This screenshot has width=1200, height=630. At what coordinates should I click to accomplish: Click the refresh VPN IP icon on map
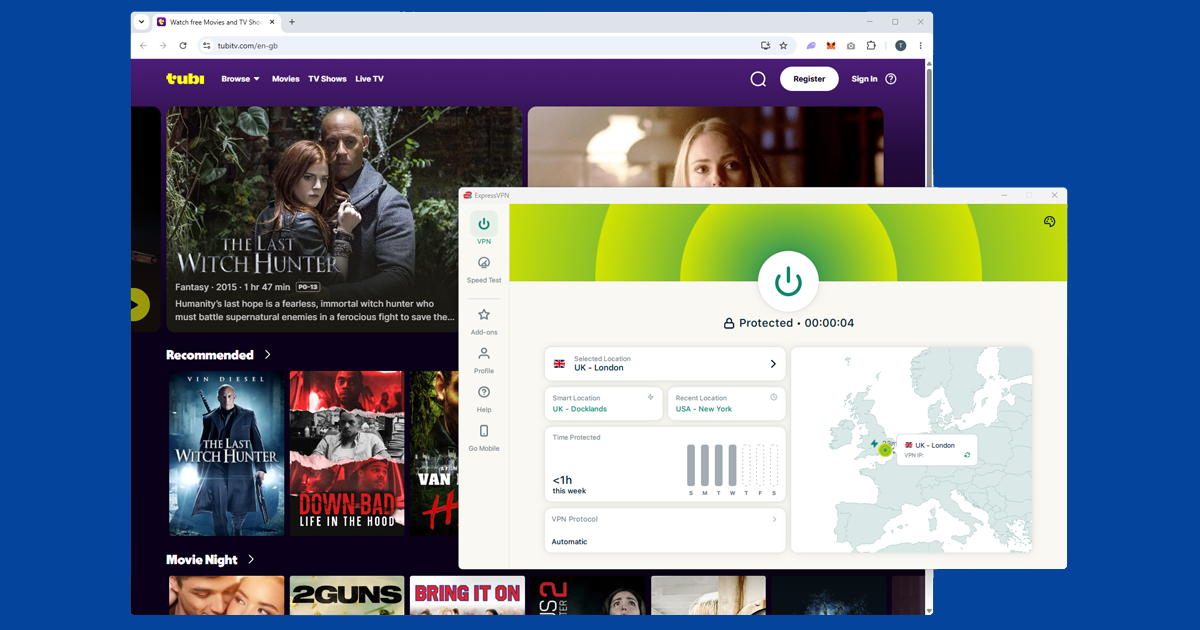point(967,455)
